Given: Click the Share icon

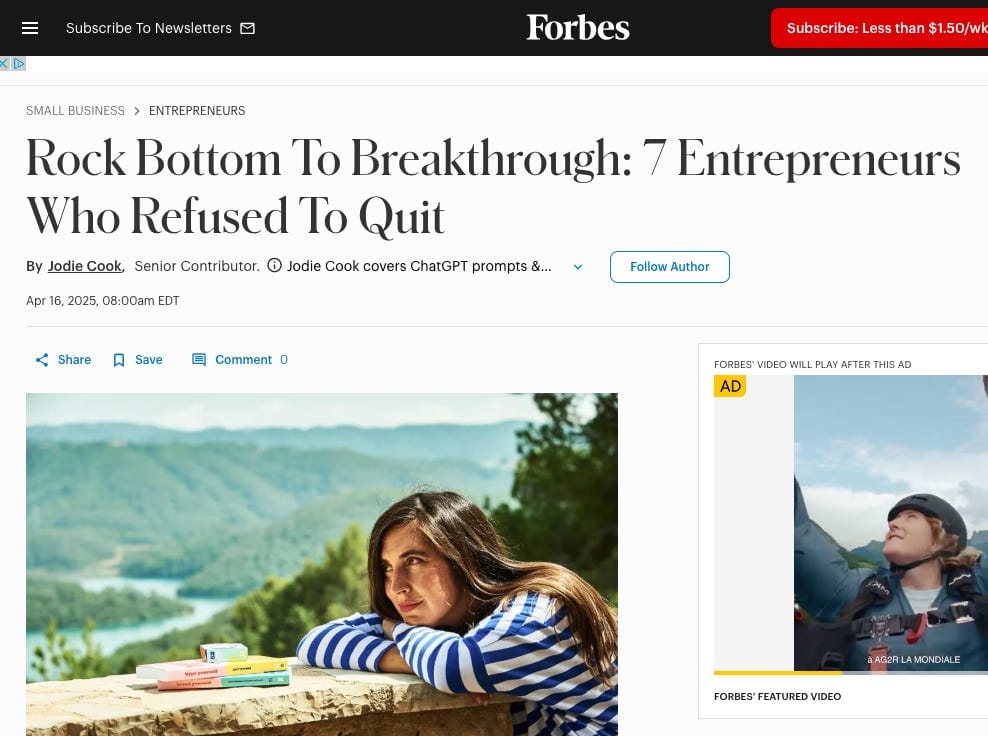Looking at the screenshot, I should pyautogui.click(x=42, y=360).
